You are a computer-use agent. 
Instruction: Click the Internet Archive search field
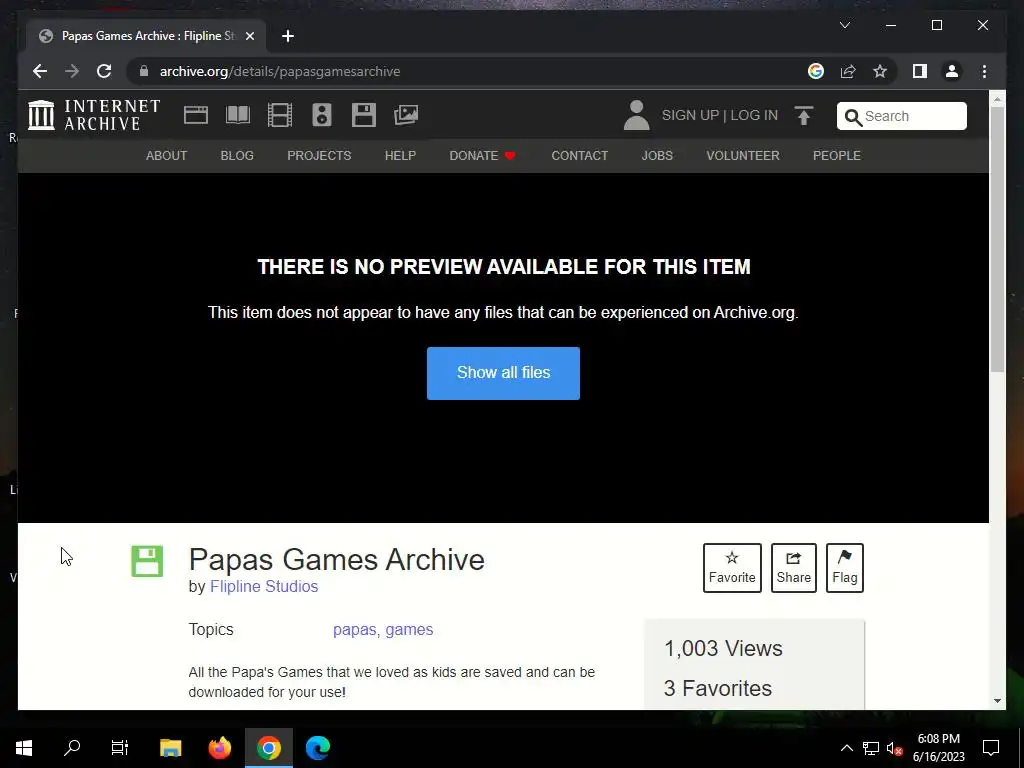(901, 116)
